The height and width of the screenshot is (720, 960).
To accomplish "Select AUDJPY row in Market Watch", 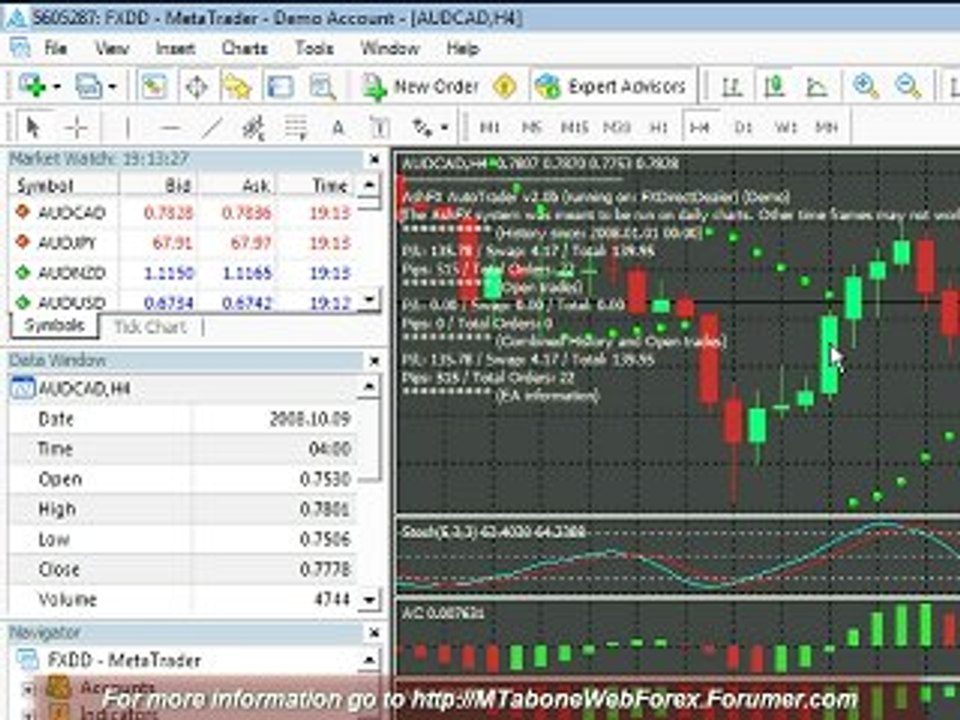I will click(184, 242).
